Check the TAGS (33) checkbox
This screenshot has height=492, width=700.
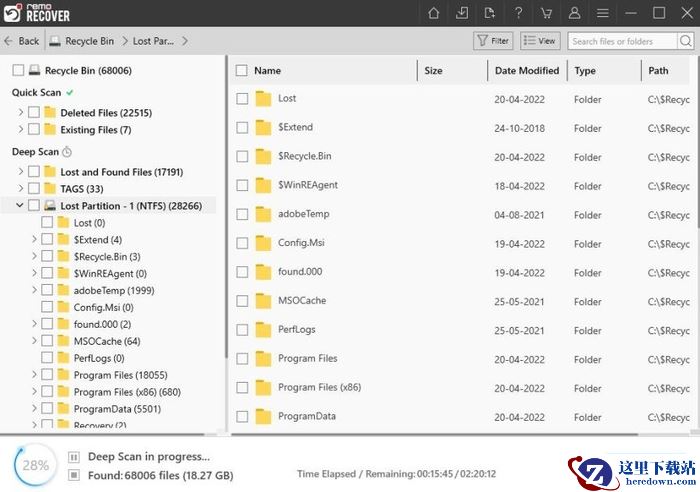34,188
